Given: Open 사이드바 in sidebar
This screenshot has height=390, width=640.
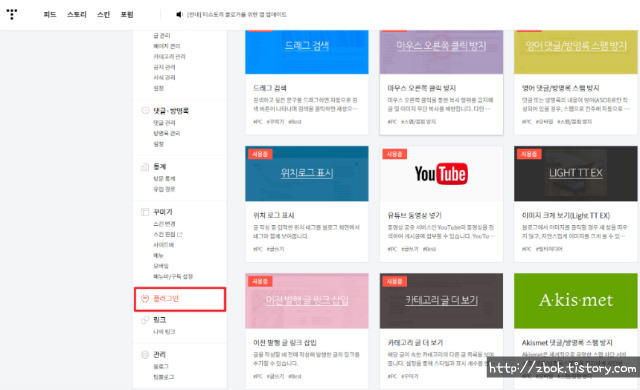Looking at the screenshot, I should (x=163, y=245).
